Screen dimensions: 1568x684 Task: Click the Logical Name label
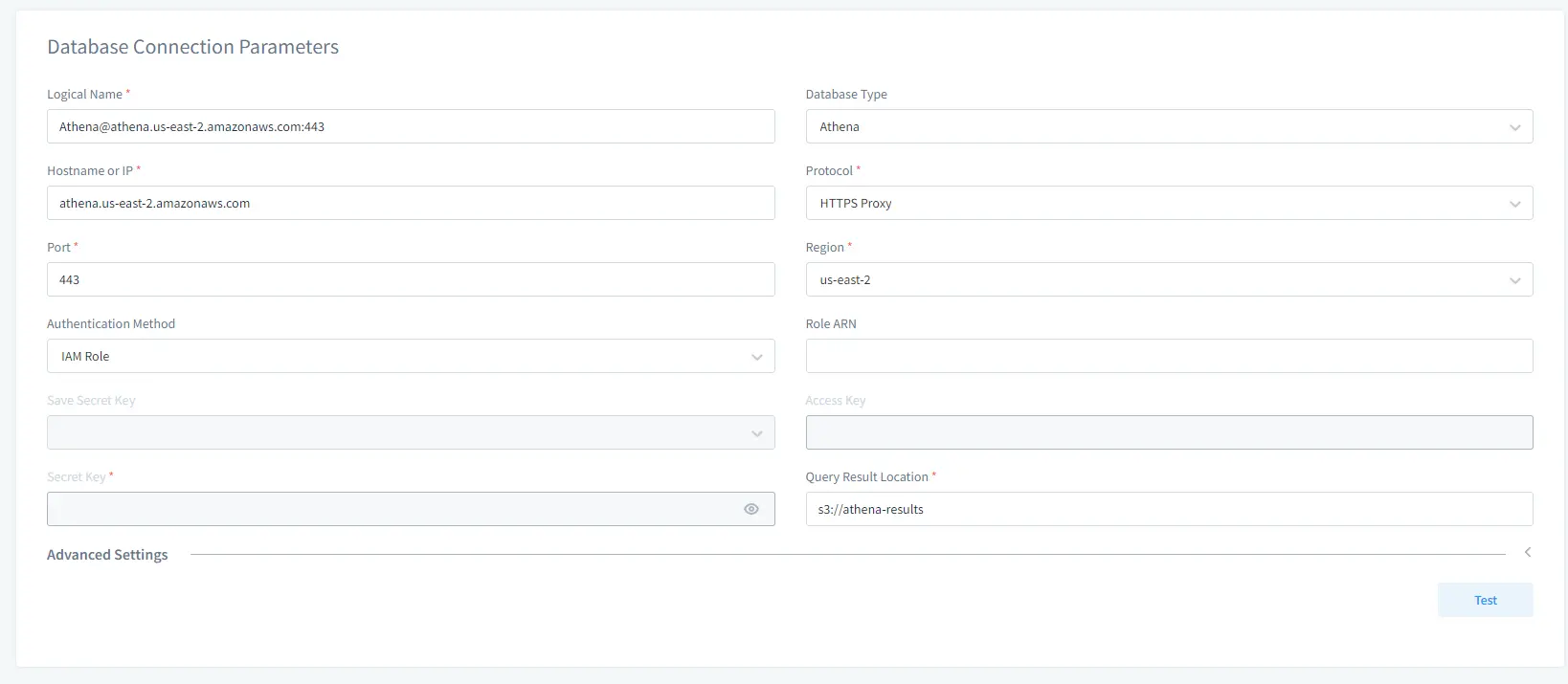[85, 94]
